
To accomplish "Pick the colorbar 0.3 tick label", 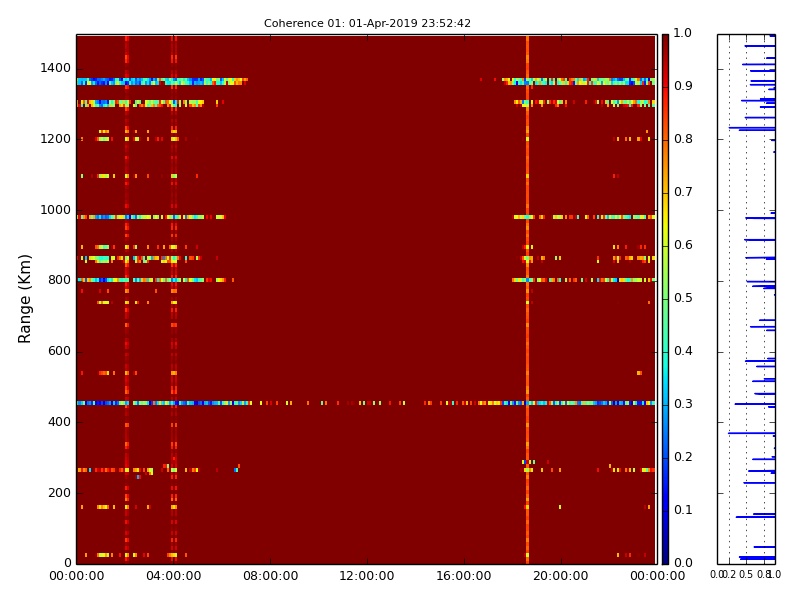I will 683,404.
